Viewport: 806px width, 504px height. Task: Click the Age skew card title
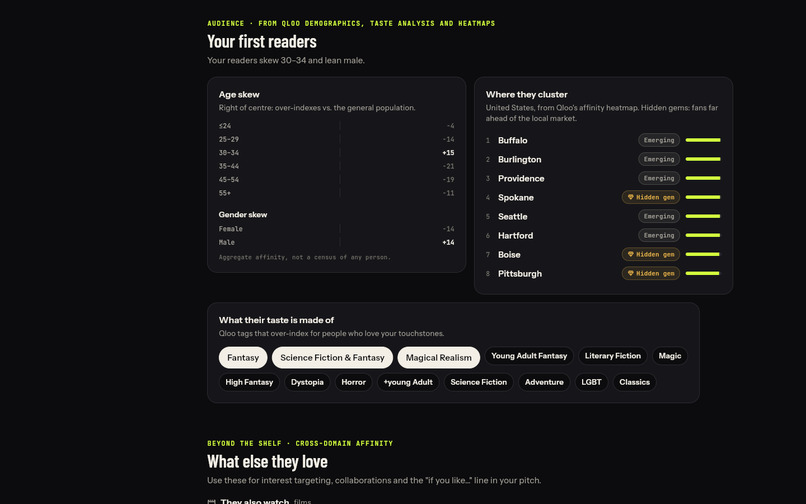[239, 95]
